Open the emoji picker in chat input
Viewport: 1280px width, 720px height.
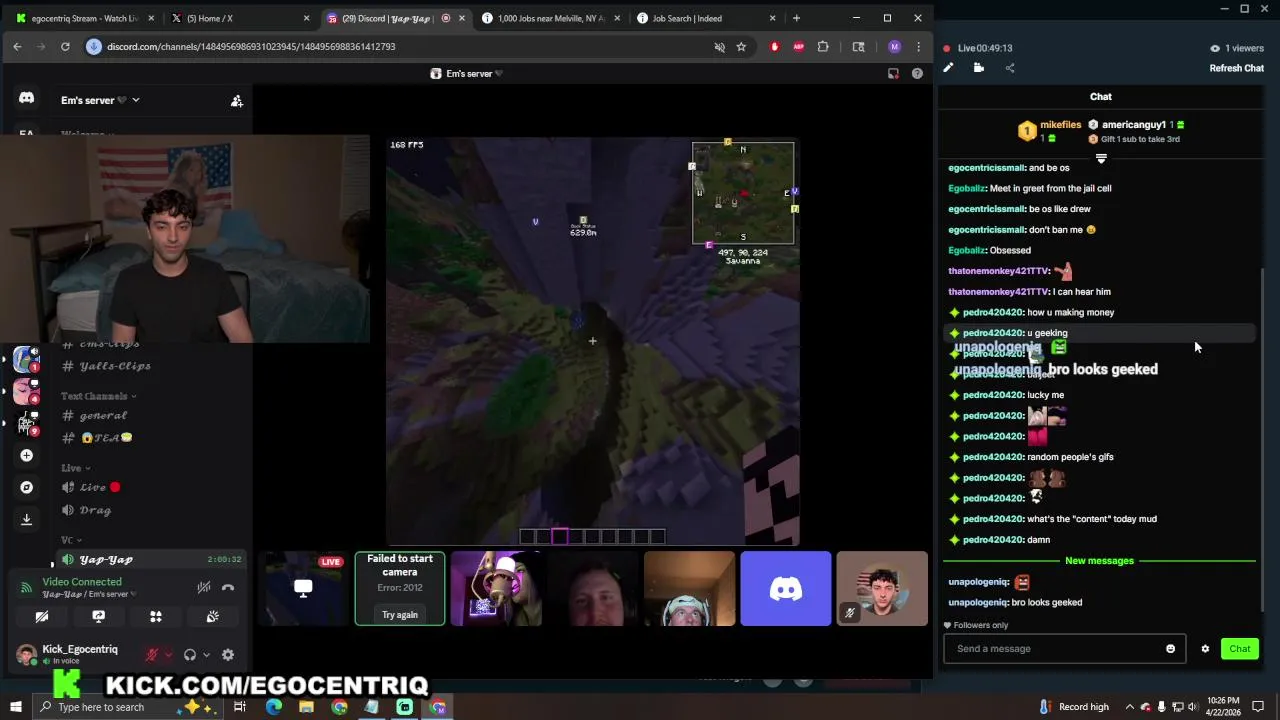1171,649
